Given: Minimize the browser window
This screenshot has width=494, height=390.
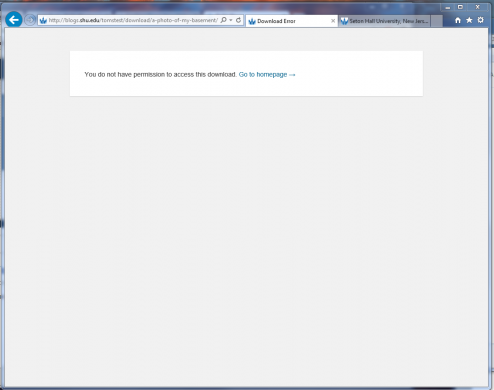Looking at the screenshot, I should coord(448,7).
